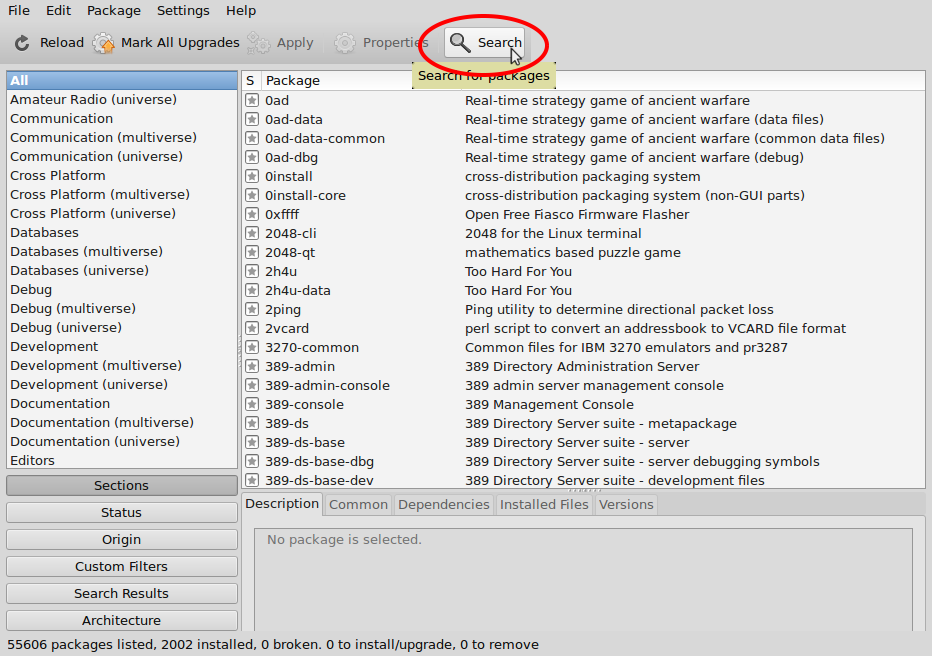Select Documentation section
This screenshot has width=932, height=656.
point(122,403)
